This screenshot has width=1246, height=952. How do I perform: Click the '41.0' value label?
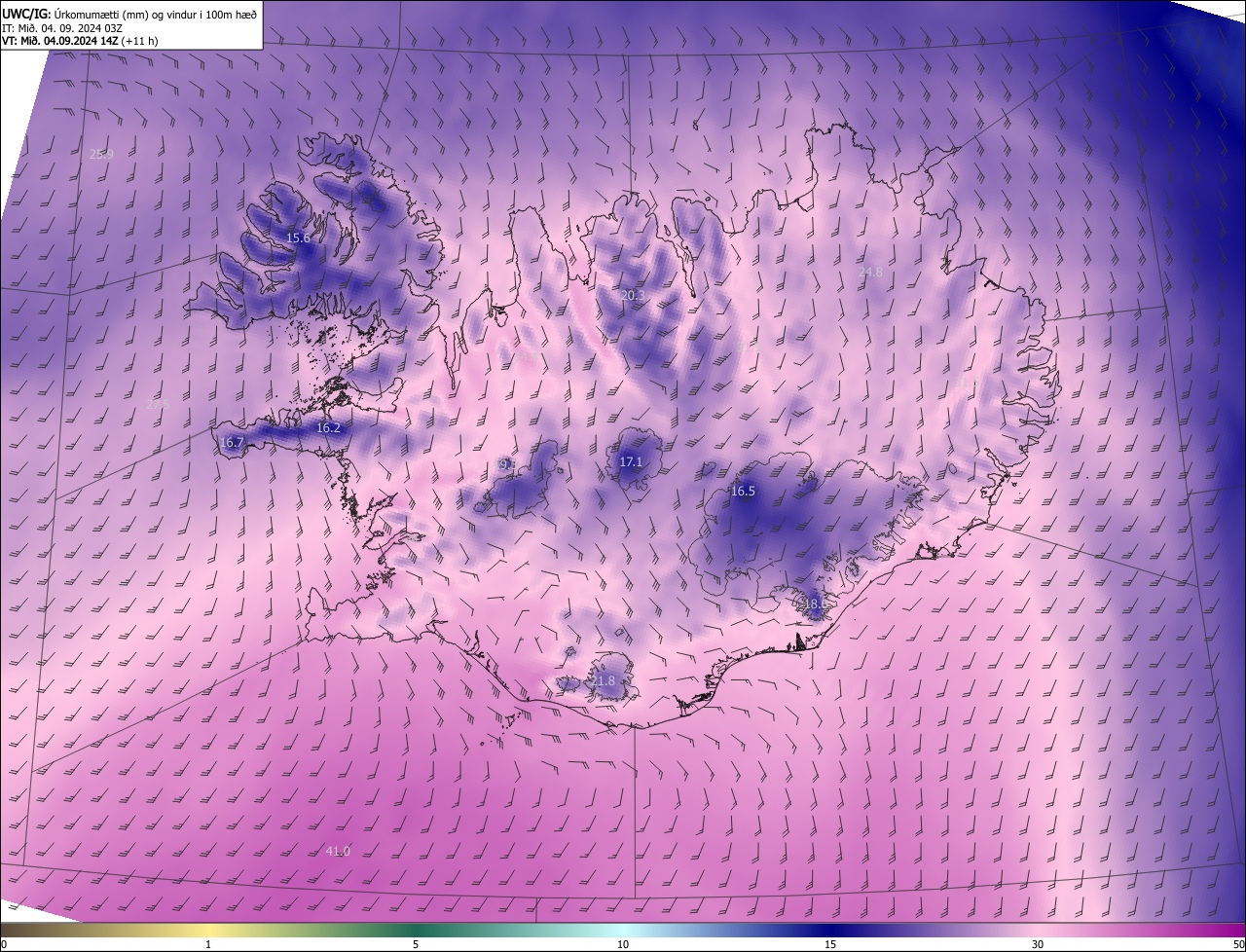coord(338,851)
